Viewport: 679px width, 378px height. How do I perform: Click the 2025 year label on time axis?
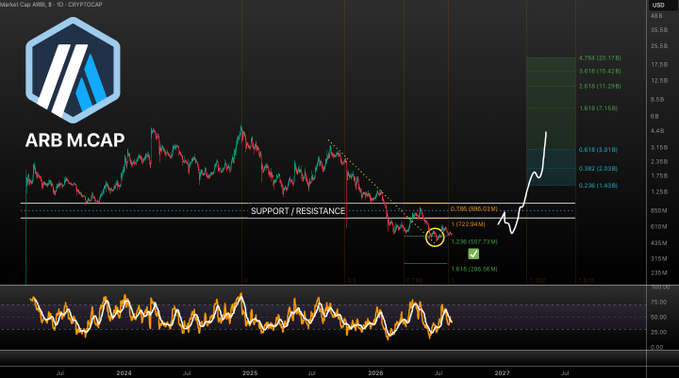point(250,373)
